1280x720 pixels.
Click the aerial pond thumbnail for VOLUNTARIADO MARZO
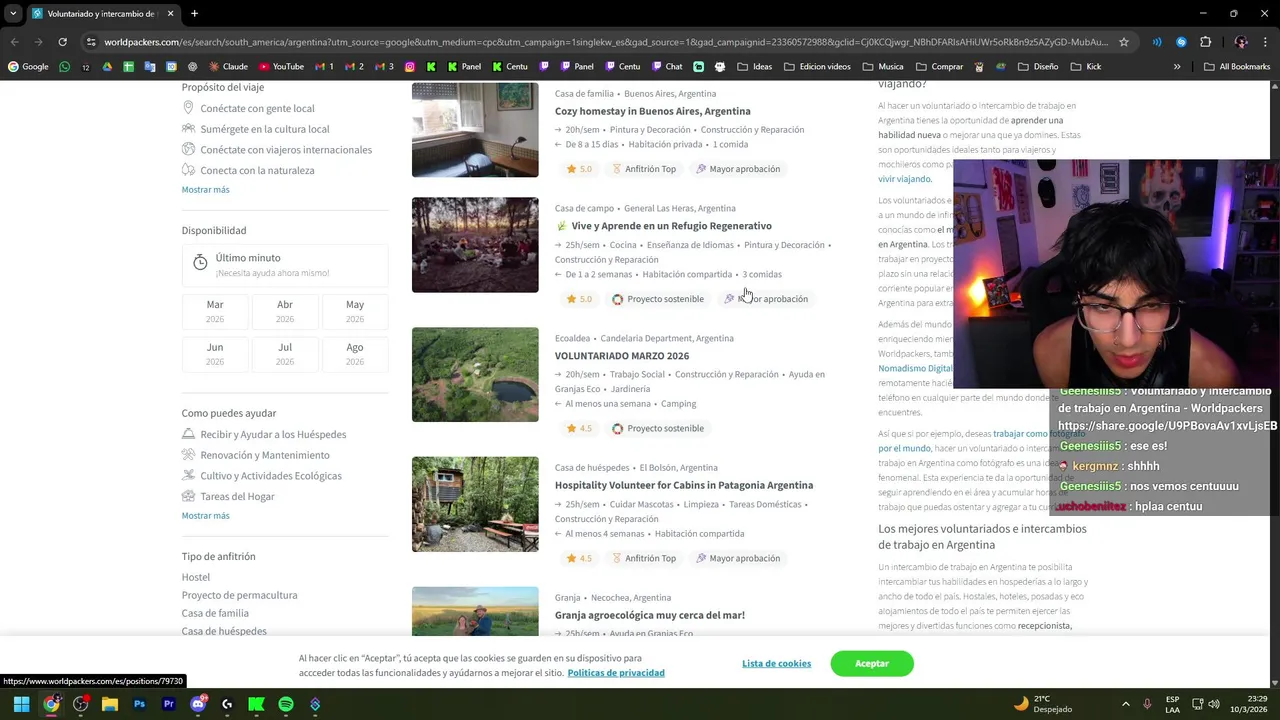click(x=475, y=374)
